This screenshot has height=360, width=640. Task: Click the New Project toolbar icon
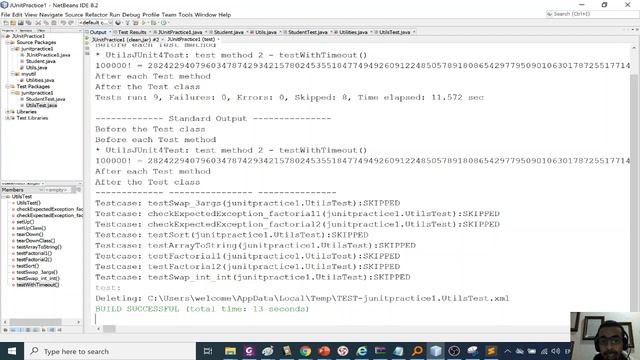pos(13,23)
